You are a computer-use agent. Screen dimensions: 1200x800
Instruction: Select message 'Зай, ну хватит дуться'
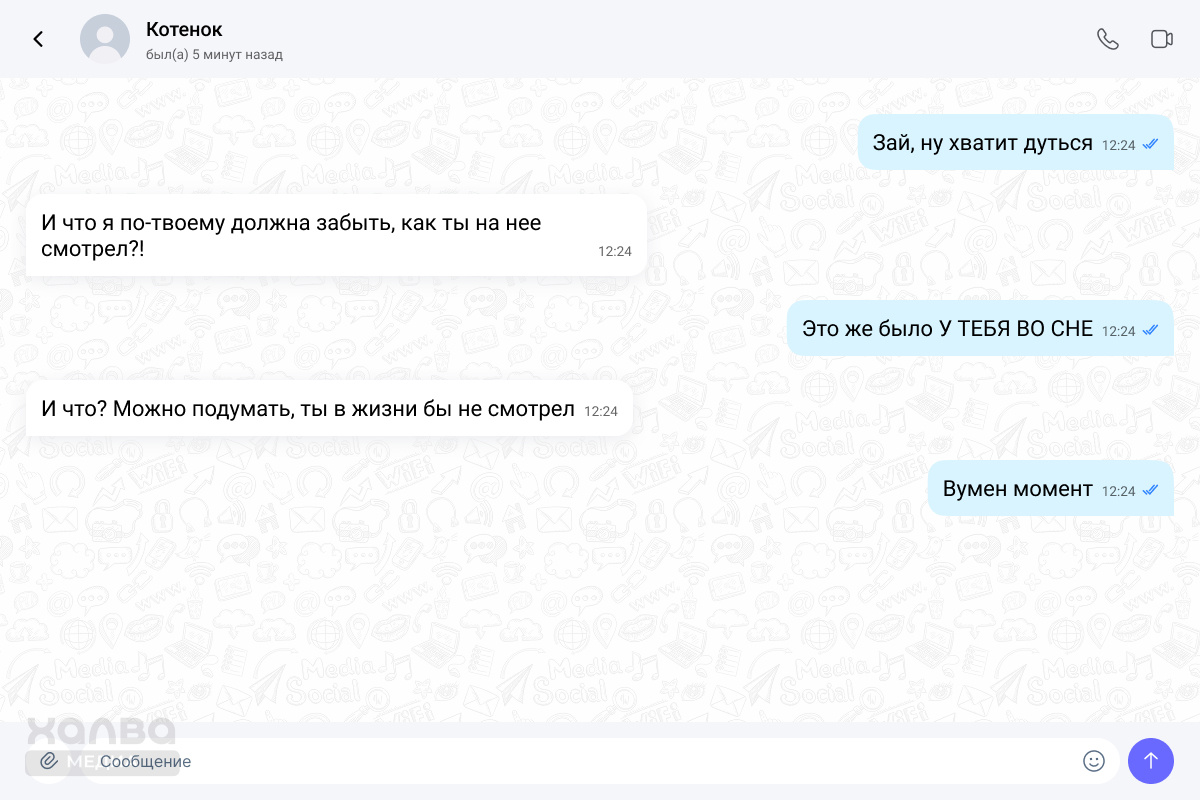pos(1015,142)
